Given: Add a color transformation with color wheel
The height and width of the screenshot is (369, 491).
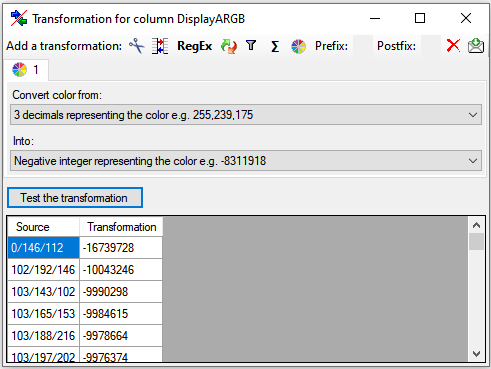Looking at the screenshot, I should [x=298, y=46].
